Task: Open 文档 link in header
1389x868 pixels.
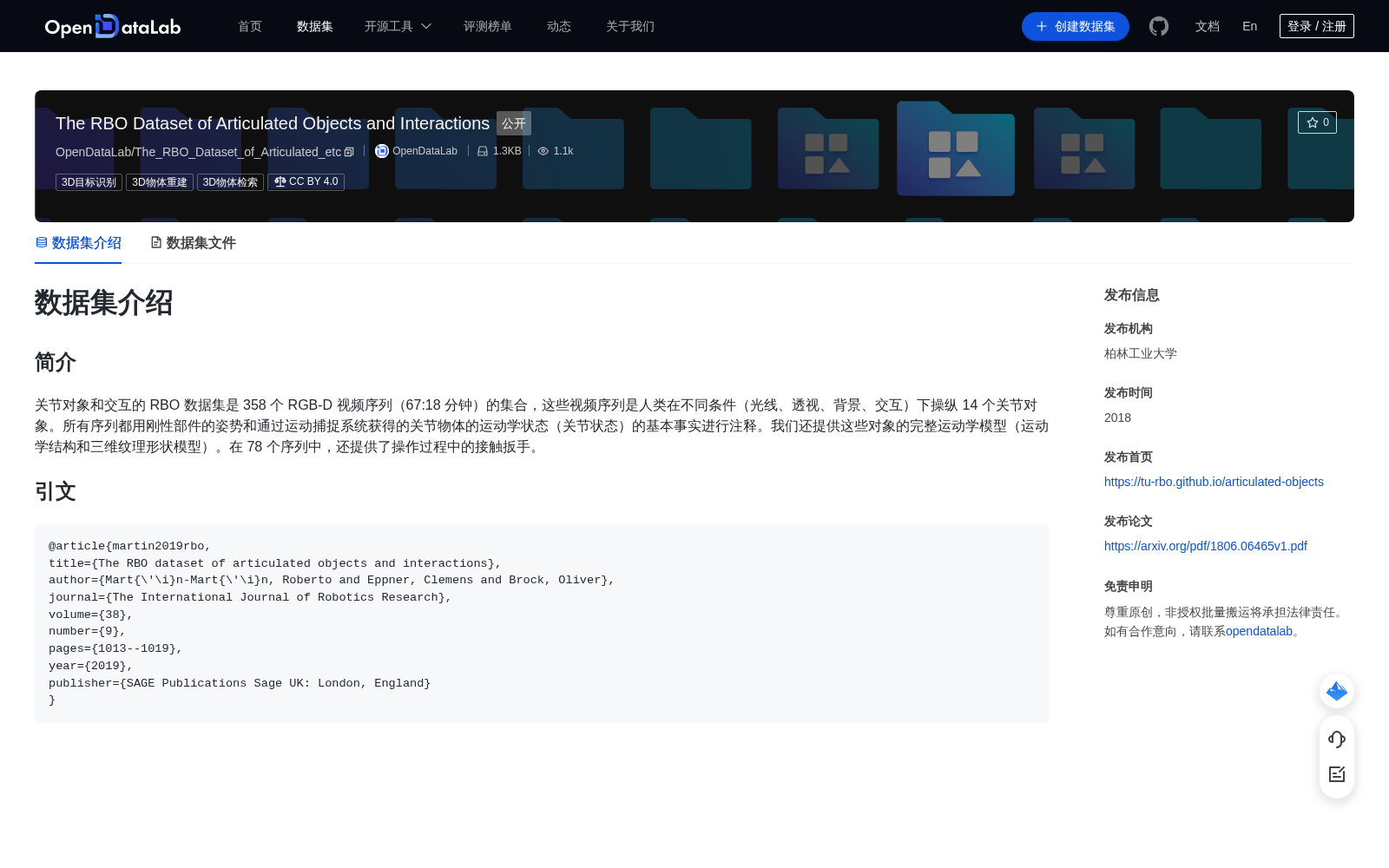Action: 1208,26
